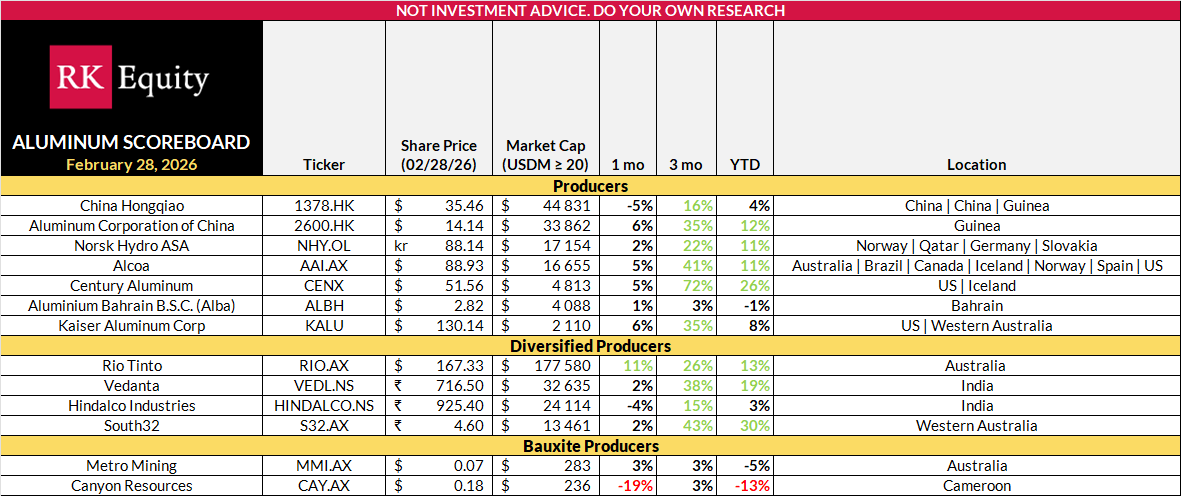Click the China | China | Guinea location
Viewport: 1181px width, 496px height.
[976, 205]
